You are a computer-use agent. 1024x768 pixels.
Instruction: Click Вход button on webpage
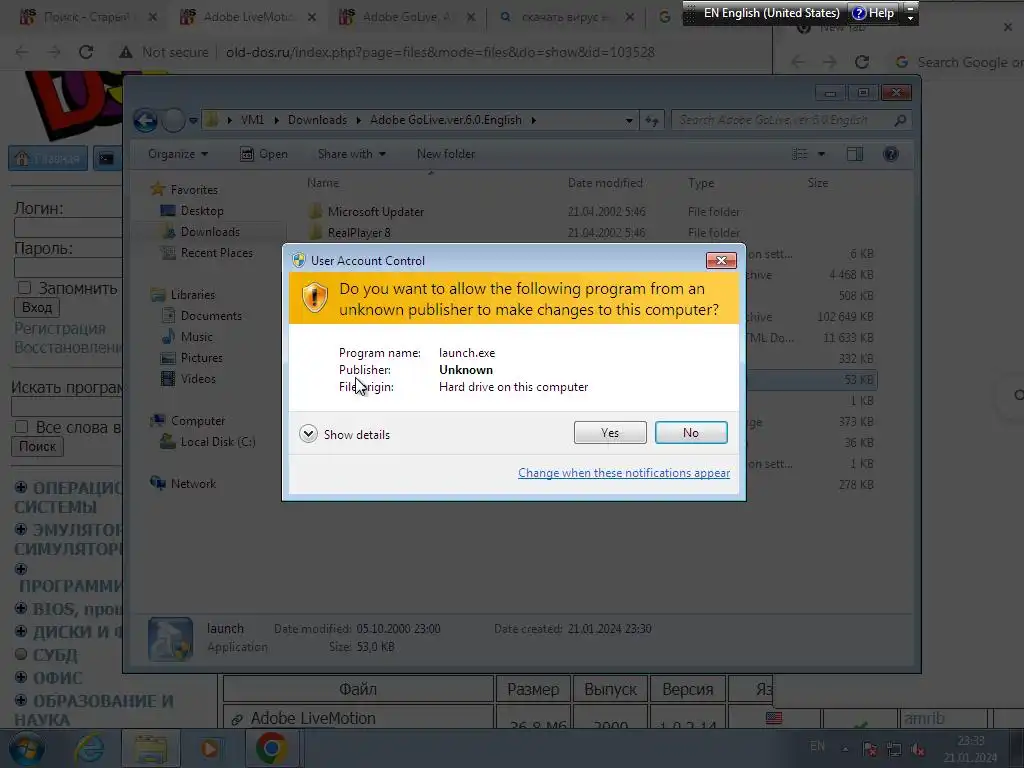pos(37,308)
